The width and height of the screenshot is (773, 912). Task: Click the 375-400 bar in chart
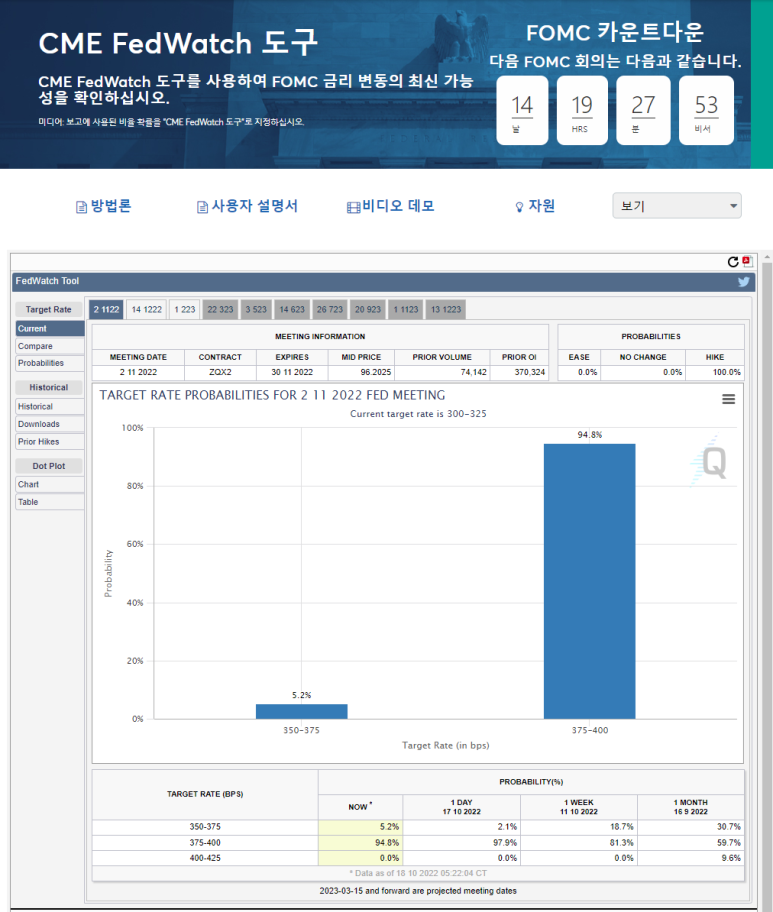(589, 581)
